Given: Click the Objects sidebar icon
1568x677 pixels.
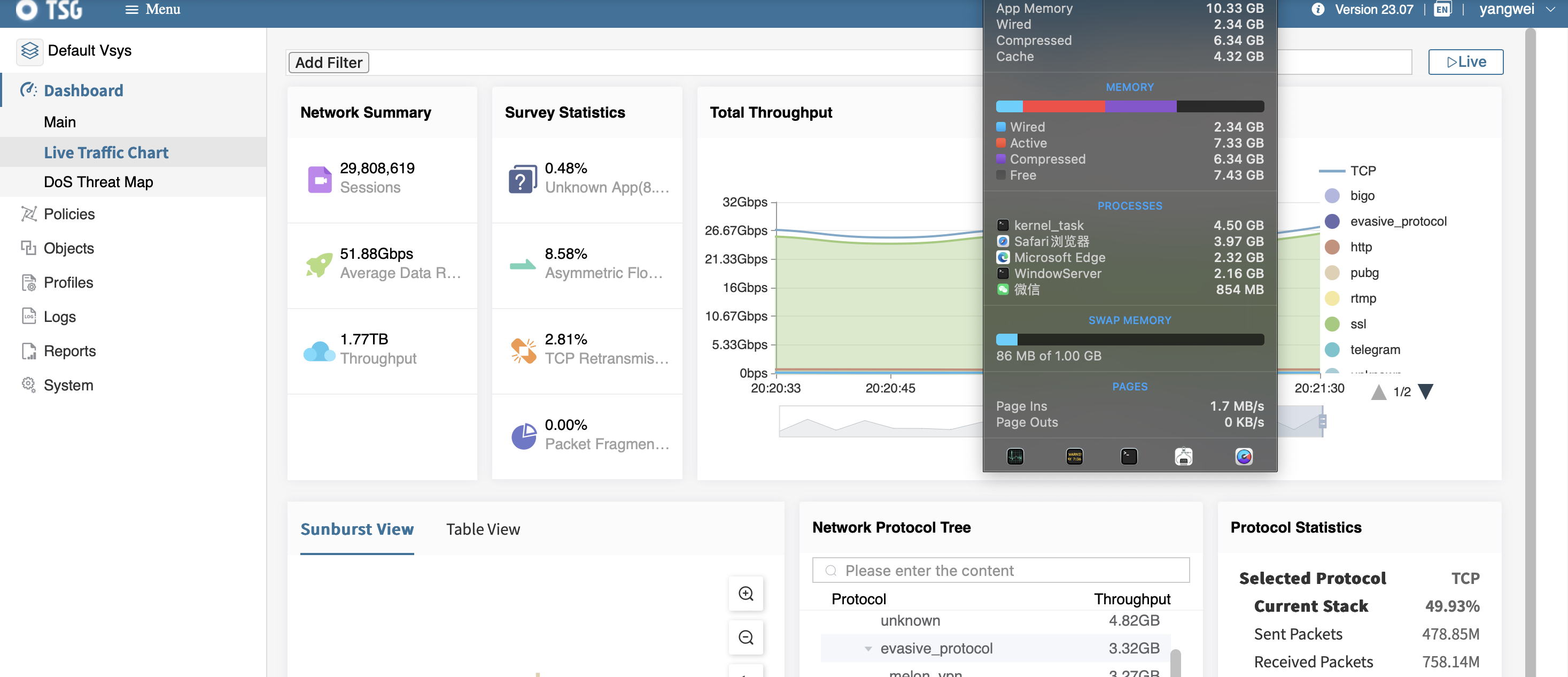Looking at the screenshot, I should tap(29, 248).
